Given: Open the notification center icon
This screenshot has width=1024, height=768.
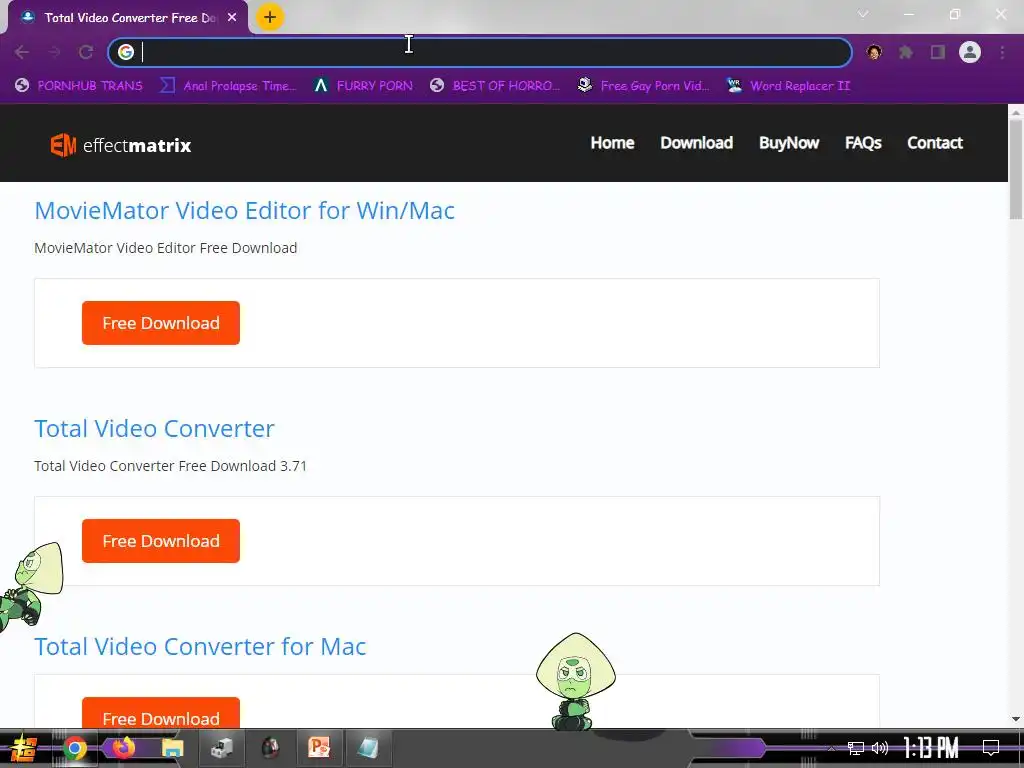Looking at the screenshot, I should coord(991,748).
